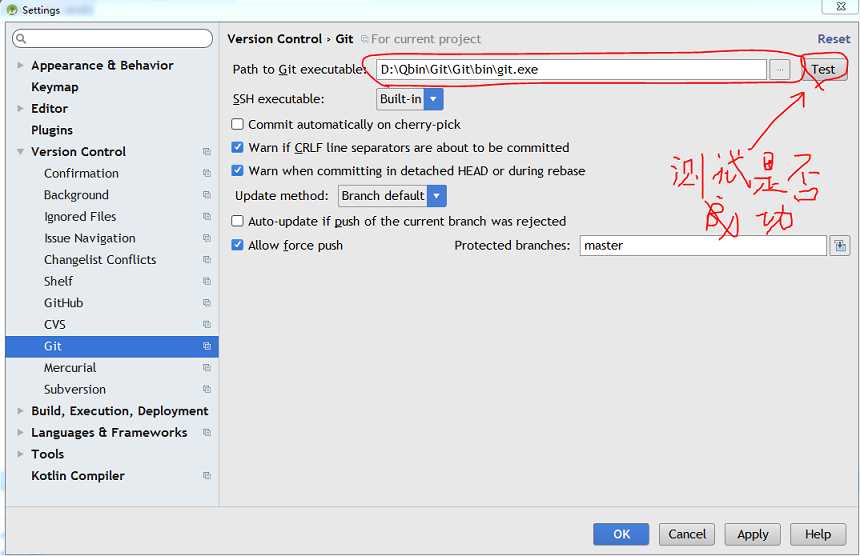Viewport: 860px width, 556px height.
Task: Expand Appearance & Behavior section
Action: point(20,65)
